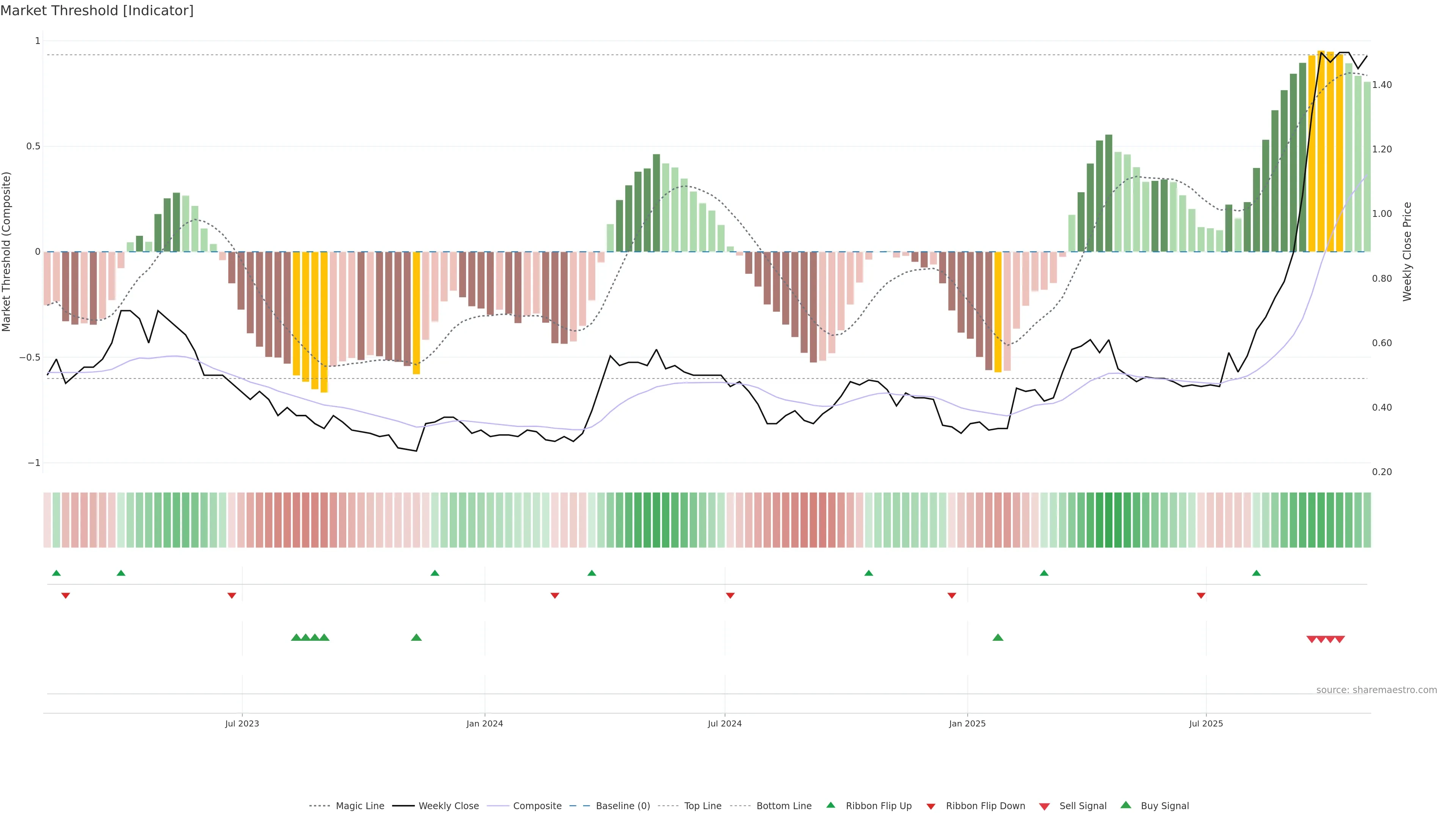1456x819 pixels.
Task: Click the Baseline (0) legend entry
Action: coord(623,806)
